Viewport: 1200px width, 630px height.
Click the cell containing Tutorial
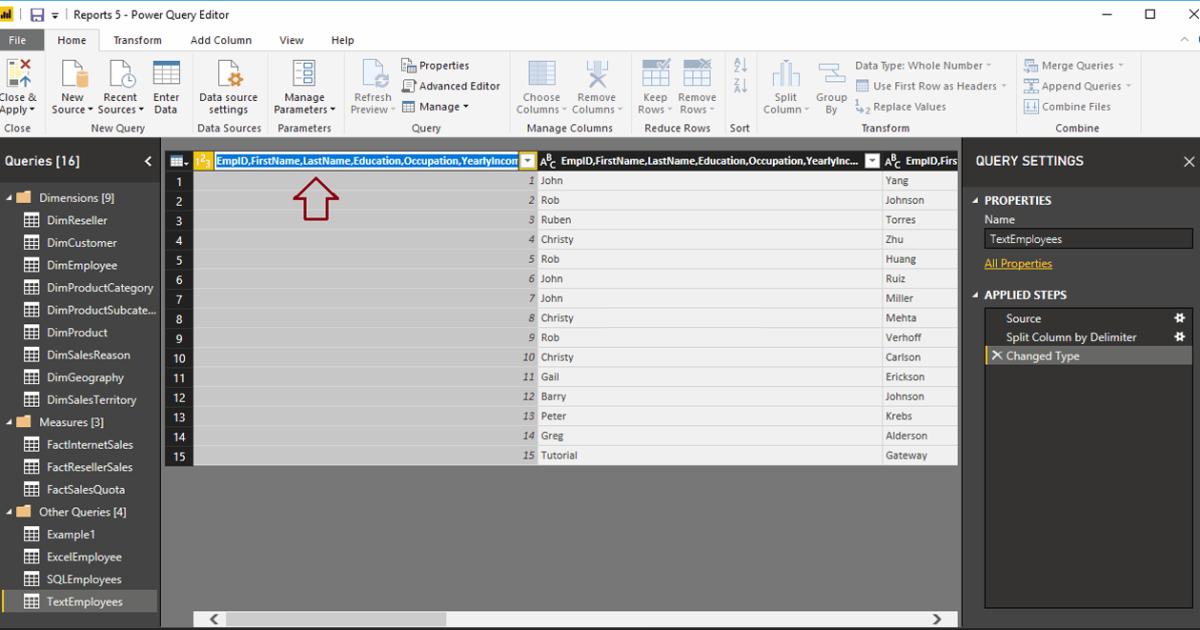[x=710, y=455]
